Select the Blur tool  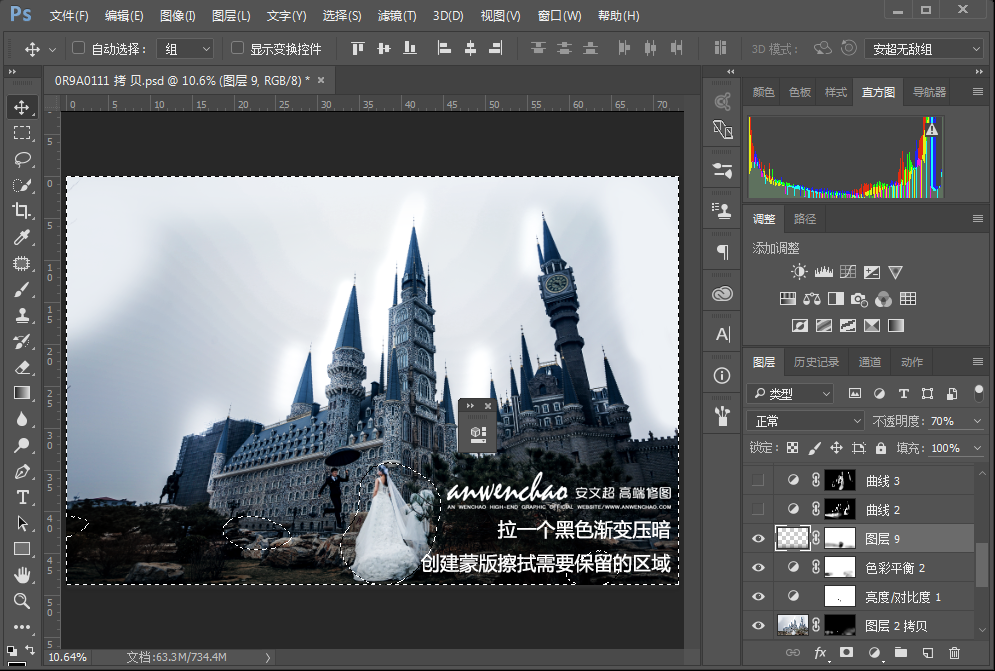22,419
